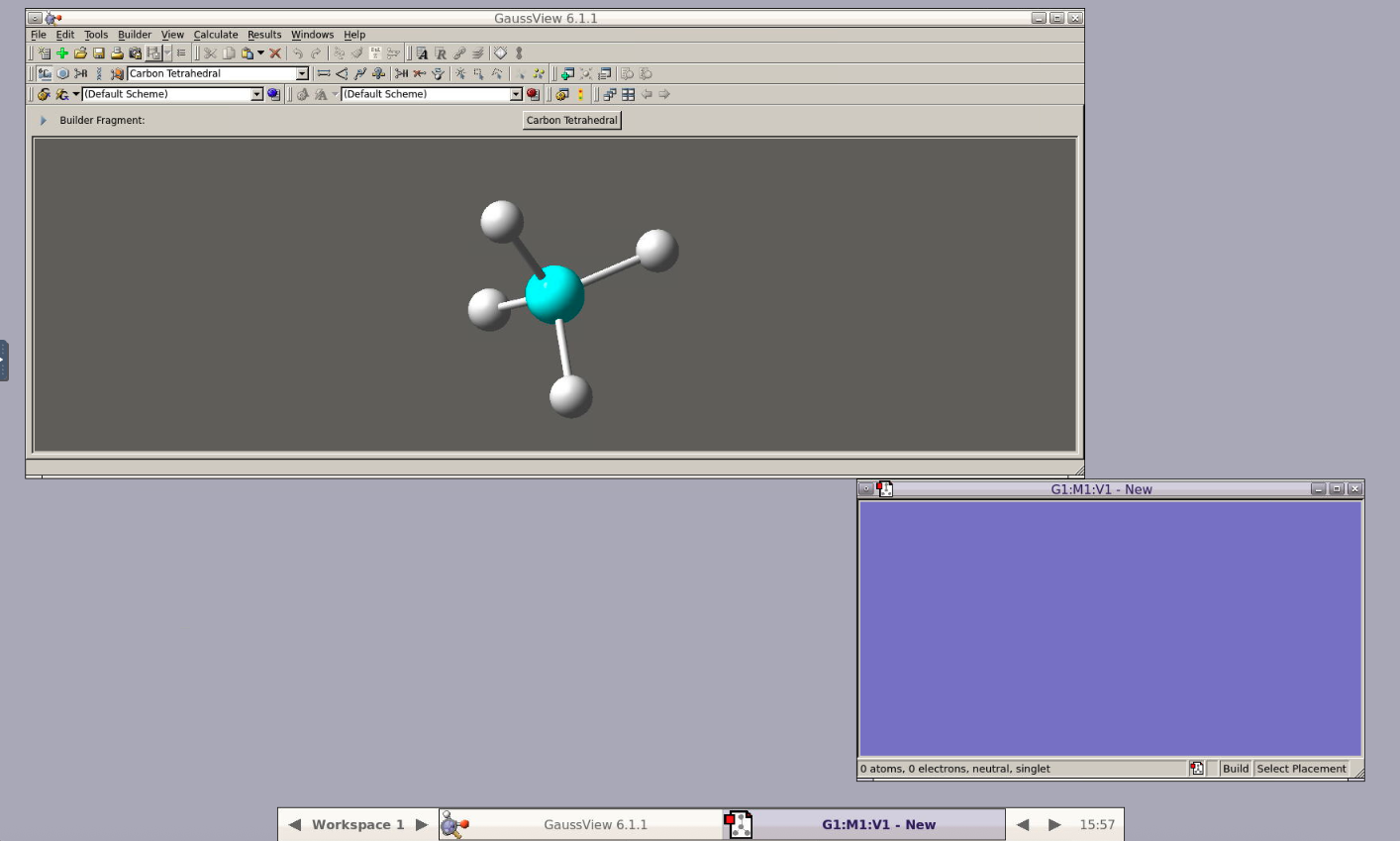Choose the Modify Angle tool icon

click(342, 73)
